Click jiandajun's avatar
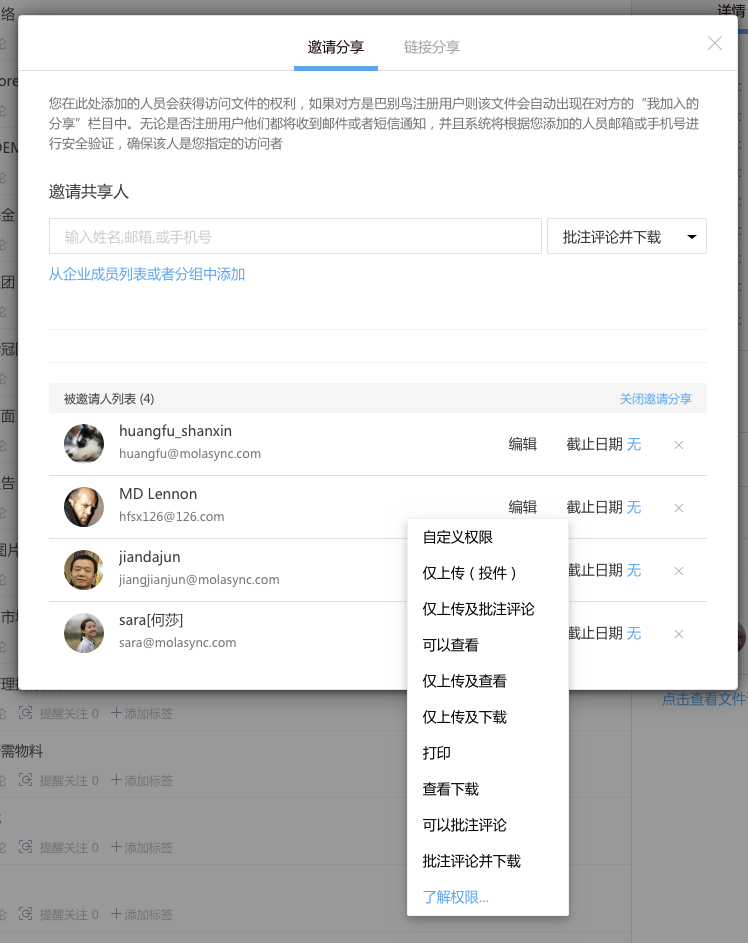Viewport: 748px width, 943px height. click(84, 570)
